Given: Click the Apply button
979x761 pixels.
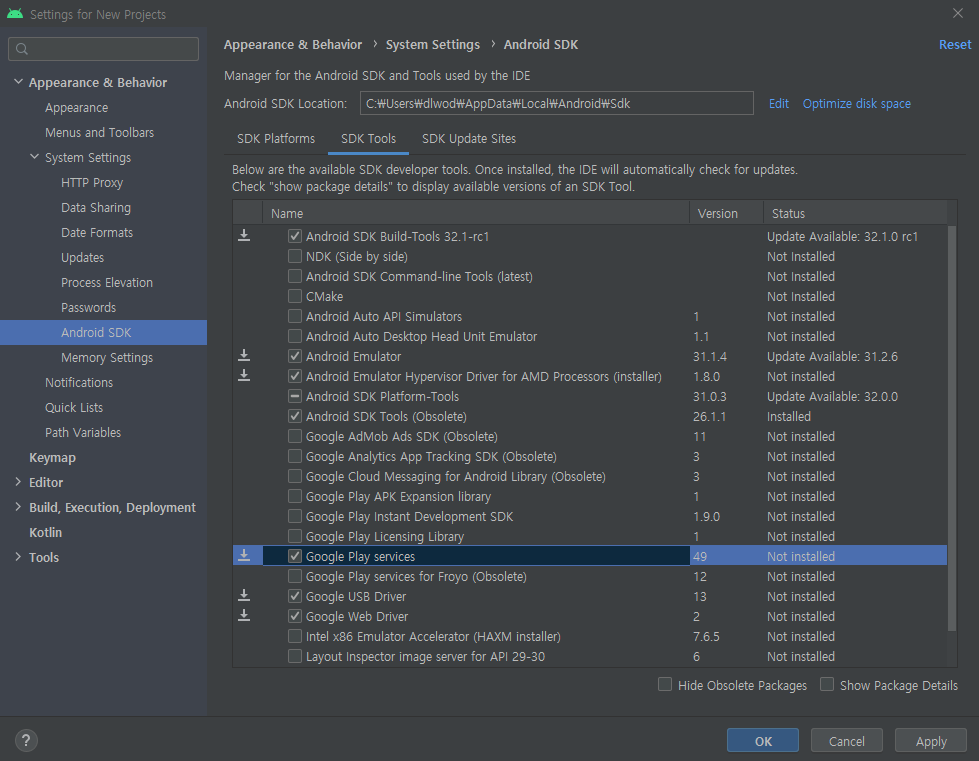Looking at the screenshot, I should click(x=931, y=740).
